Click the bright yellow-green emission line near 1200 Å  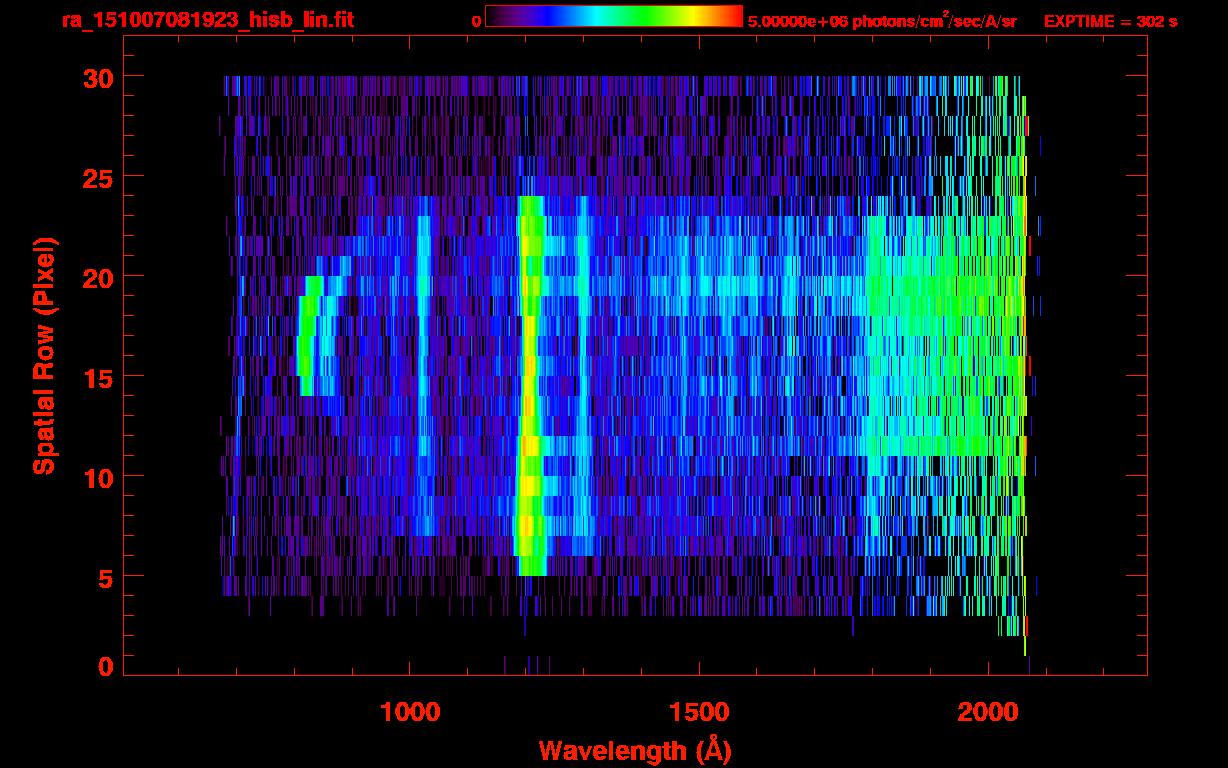pyautogui.click(x=530, y=386)
